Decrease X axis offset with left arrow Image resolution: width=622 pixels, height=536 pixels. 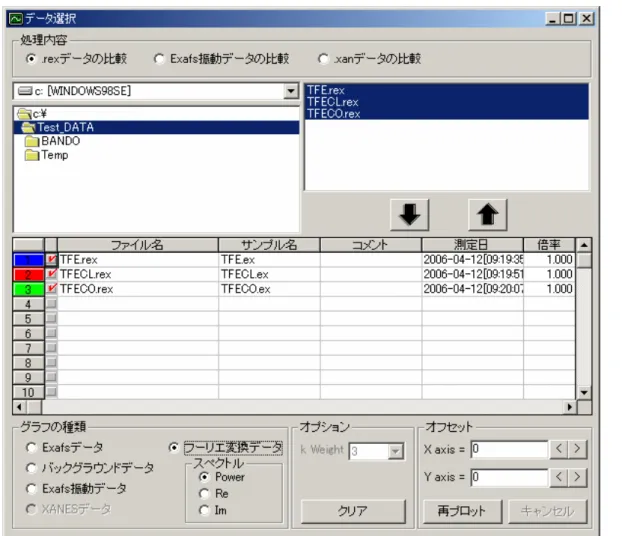(559, 449)
